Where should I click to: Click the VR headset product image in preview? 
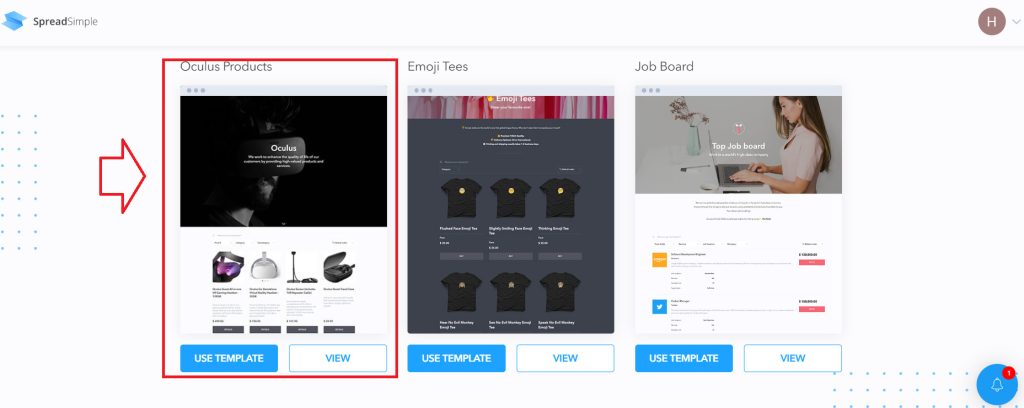(x=228, y=268)
